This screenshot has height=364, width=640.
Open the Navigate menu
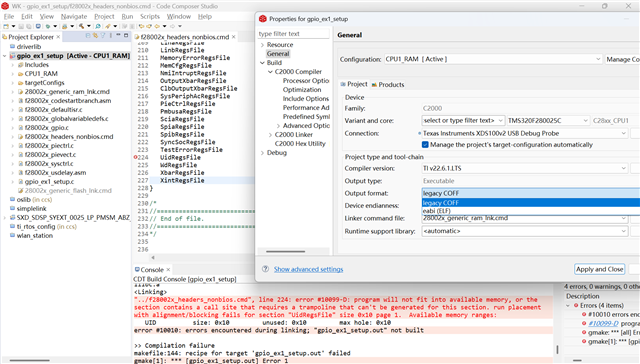click(74, 16)
